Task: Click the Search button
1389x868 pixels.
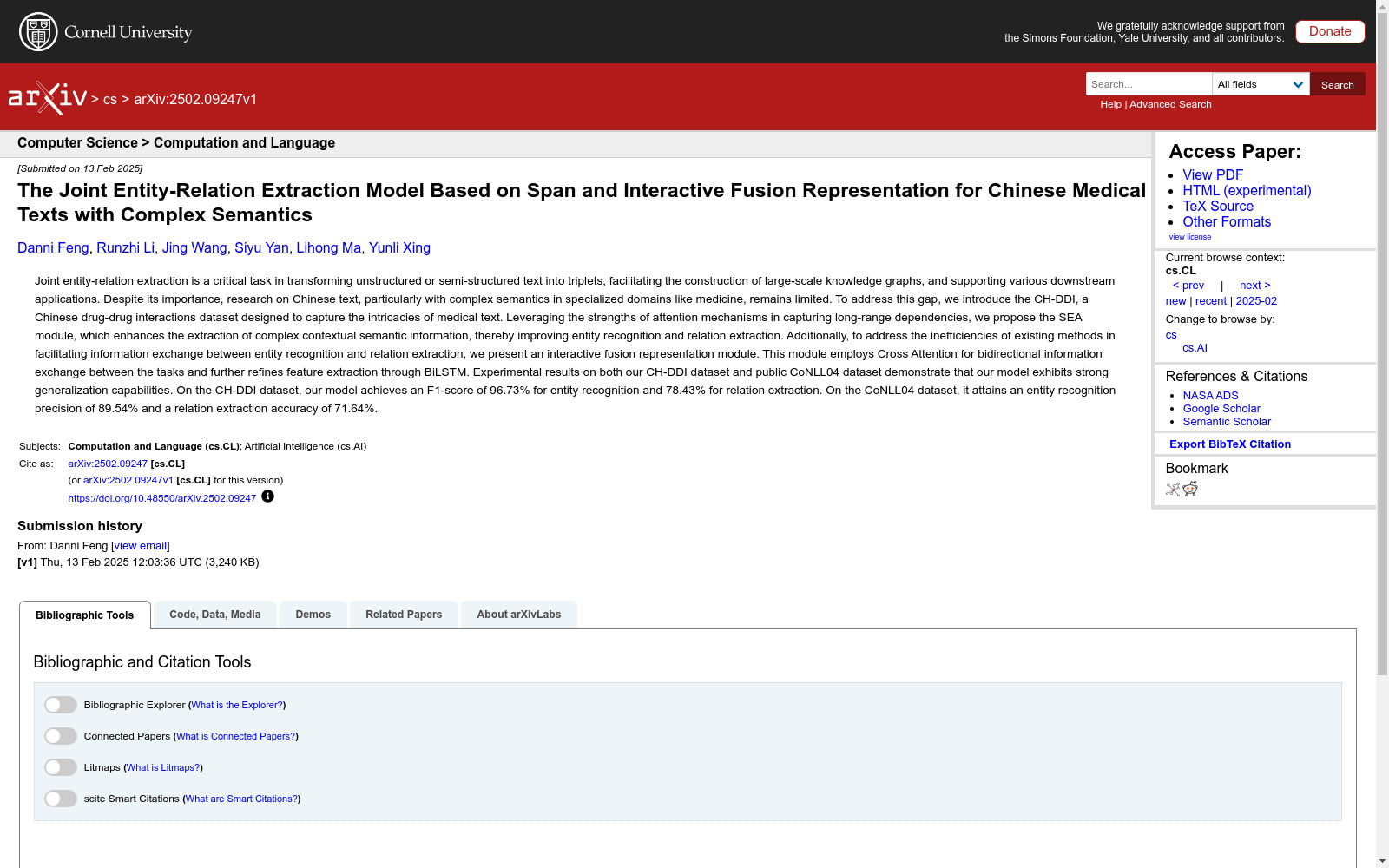Action: coord(1338,84)
